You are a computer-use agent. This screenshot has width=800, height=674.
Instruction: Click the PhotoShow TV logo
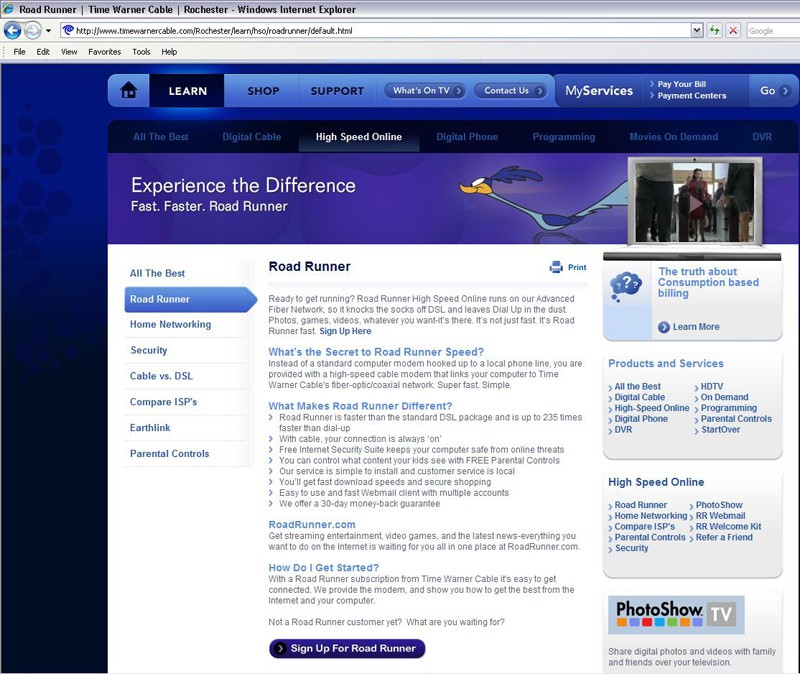676,615
